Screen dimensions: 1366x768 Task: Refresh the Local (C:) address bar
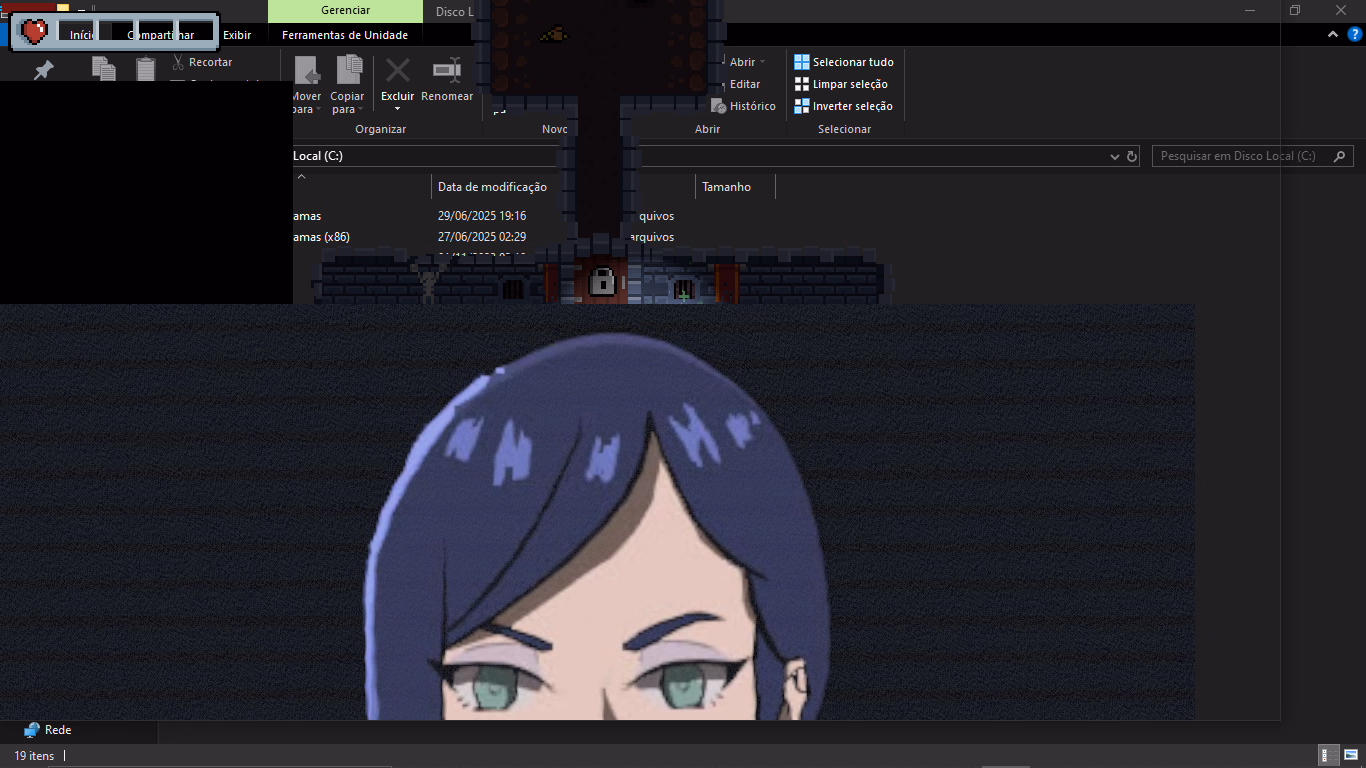click(1132, 157)
